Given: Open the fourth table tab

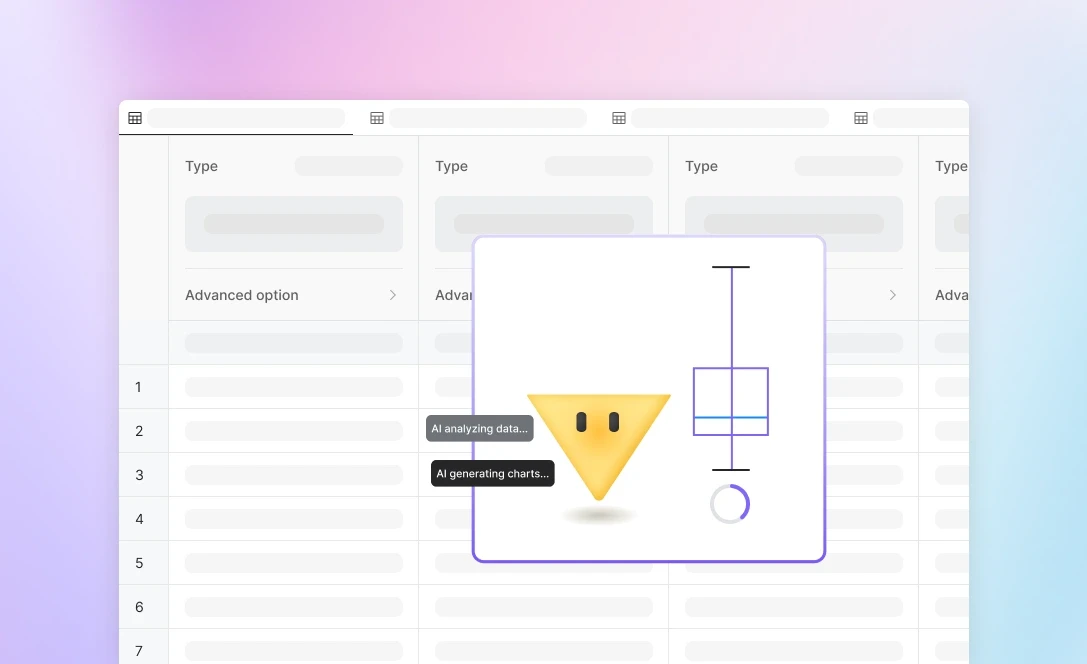Looking at the screenshot, I should coord(910,118).
